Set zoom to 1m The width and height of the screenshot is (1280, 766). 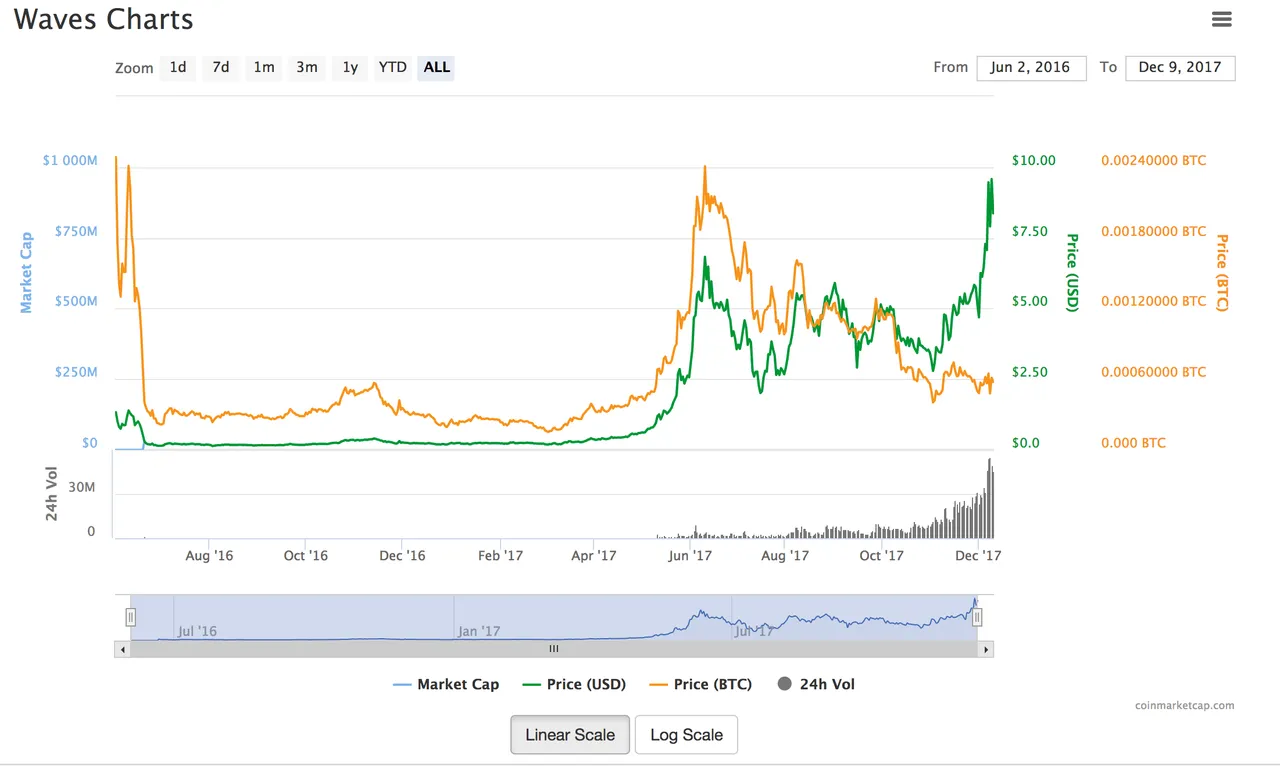coord(264,67)
